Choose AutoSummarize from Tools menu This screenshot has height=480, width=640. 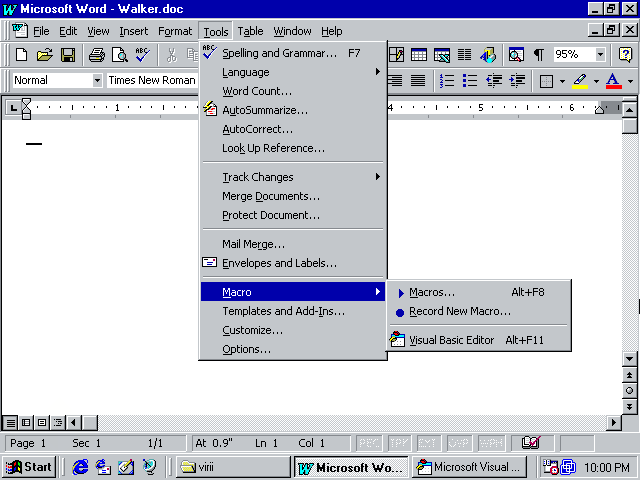point(293,110)
